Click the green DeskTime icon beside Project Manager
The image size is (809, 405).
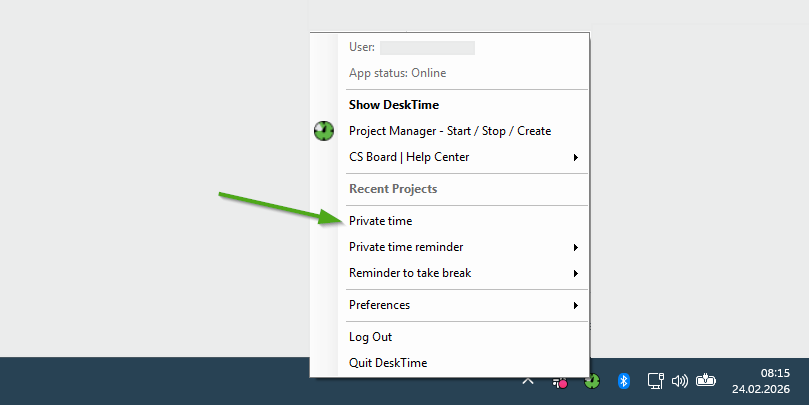[323, 131]
